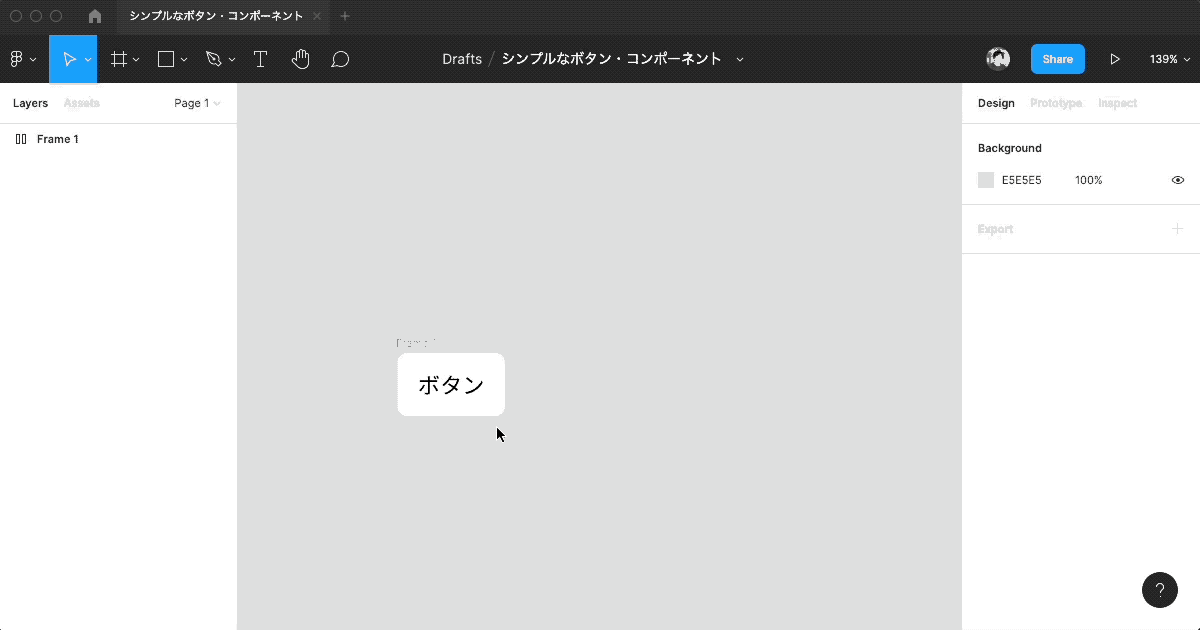Expand the Shape tool options chevron
This screenshot has width=1200, height=630.
(182, 58)
